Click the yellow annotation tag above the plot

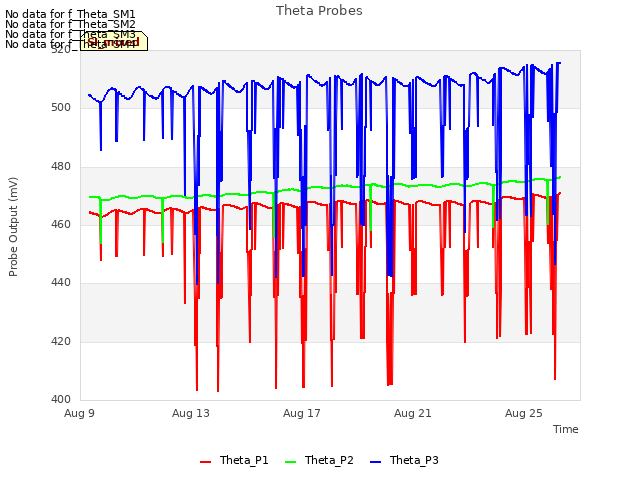[x=114, y=41]
